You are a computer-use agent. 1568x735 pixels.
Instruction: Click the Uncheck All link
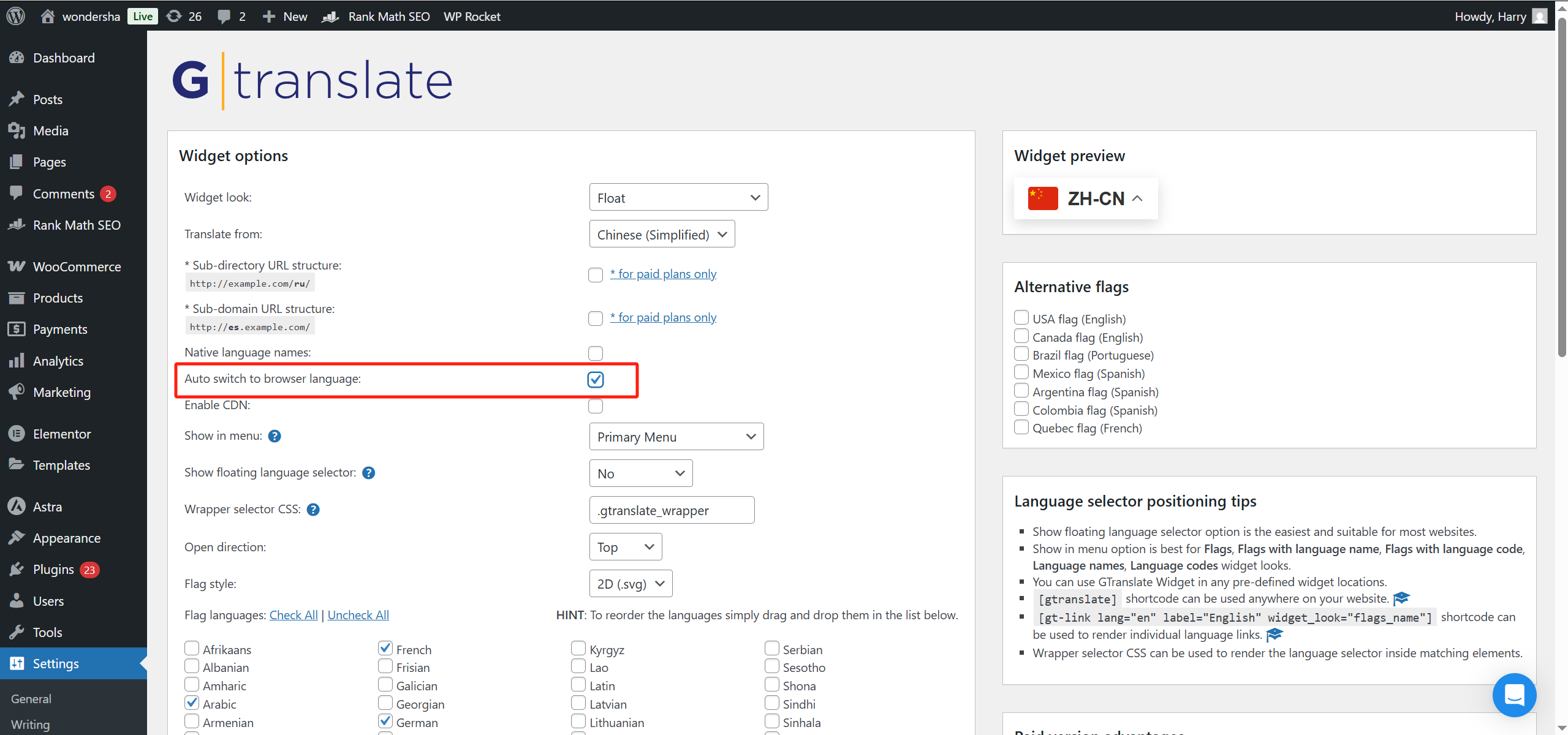pyautogui.click(x=358, y=615)
